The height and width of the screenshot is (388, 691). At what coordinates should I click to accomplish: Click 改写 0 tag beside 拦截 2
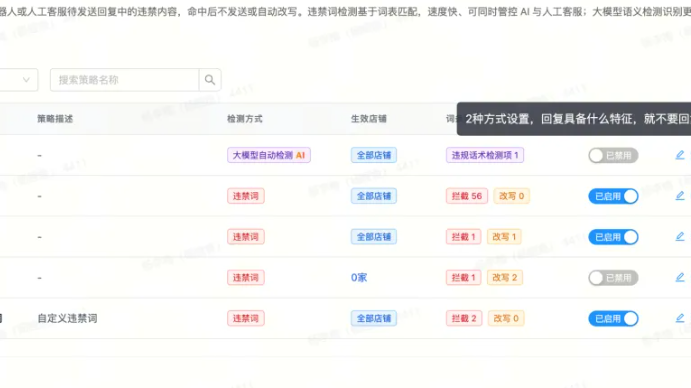(x=506, y=318)
